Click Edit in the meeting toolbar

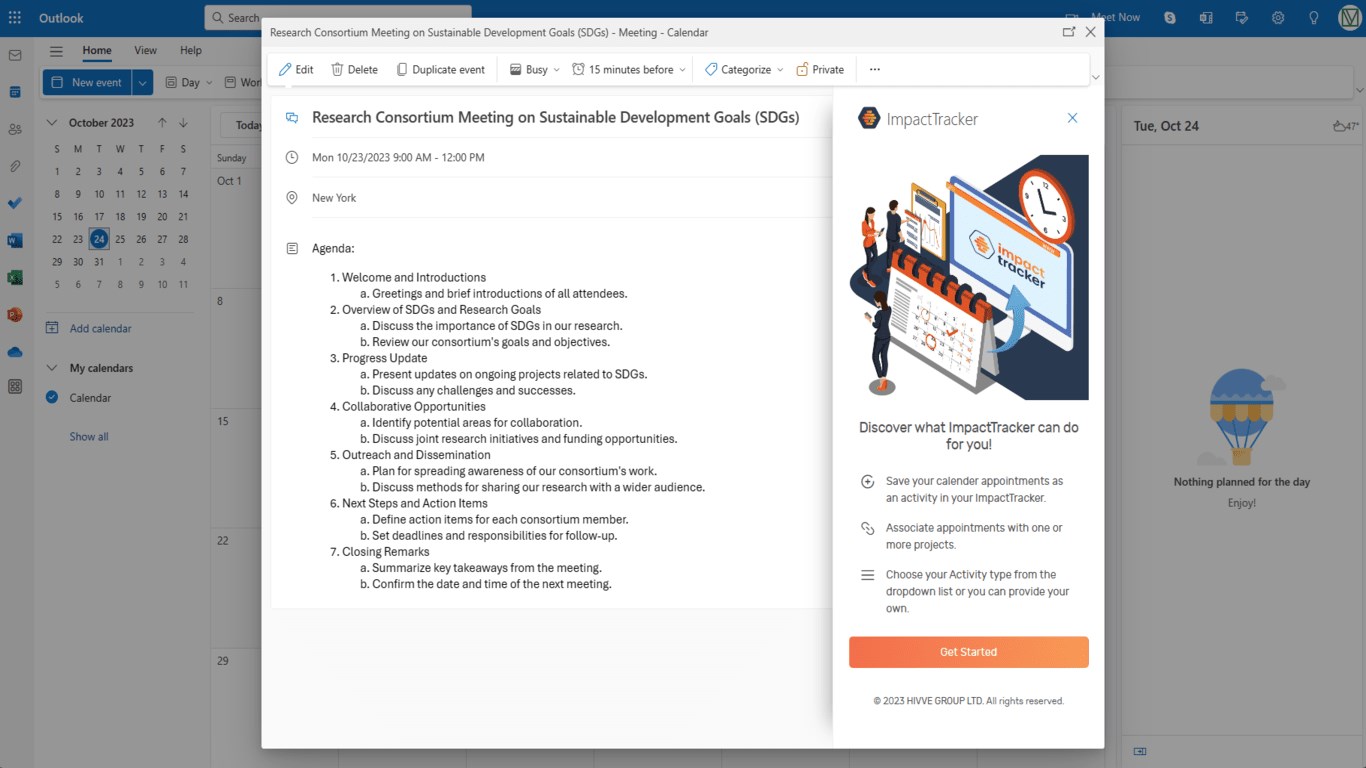[296, 70]
